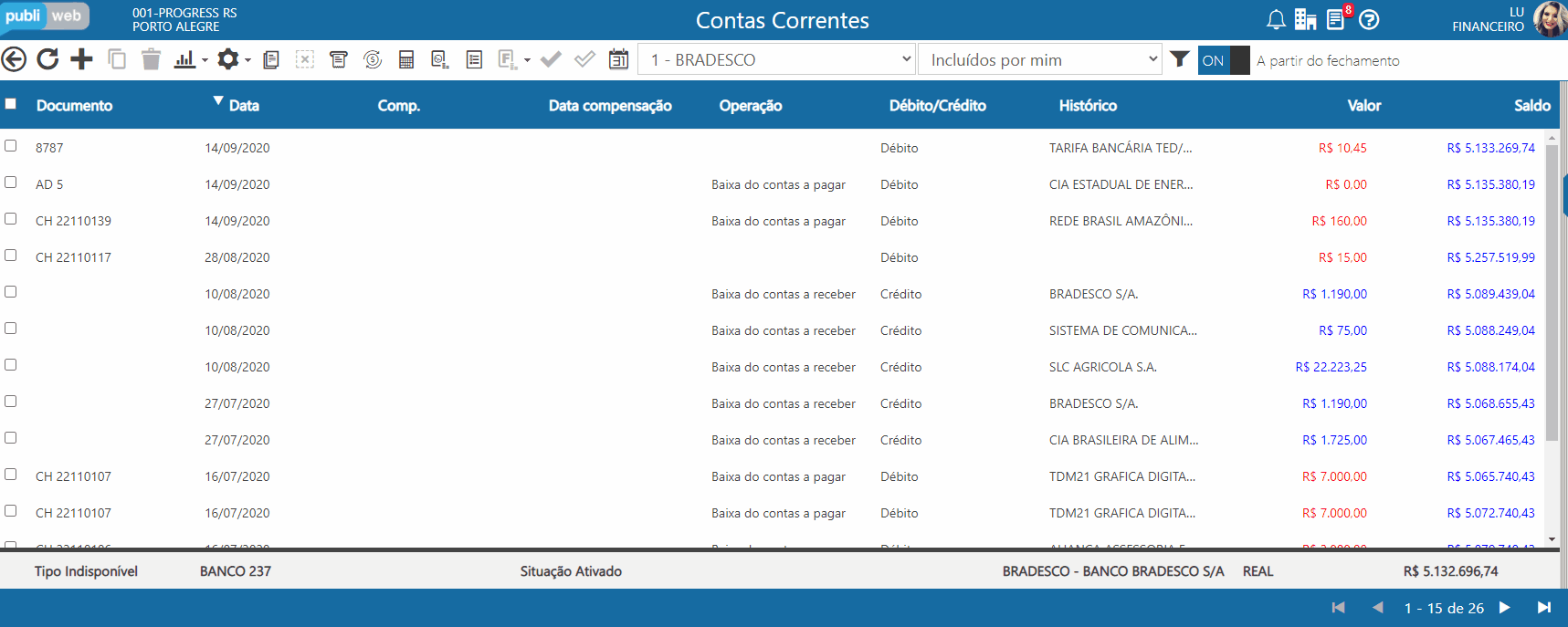Open the bar chart reports icon
The width and height of the screenshot is (1568, 627).
pyautogui.click(x=185, y=59)
